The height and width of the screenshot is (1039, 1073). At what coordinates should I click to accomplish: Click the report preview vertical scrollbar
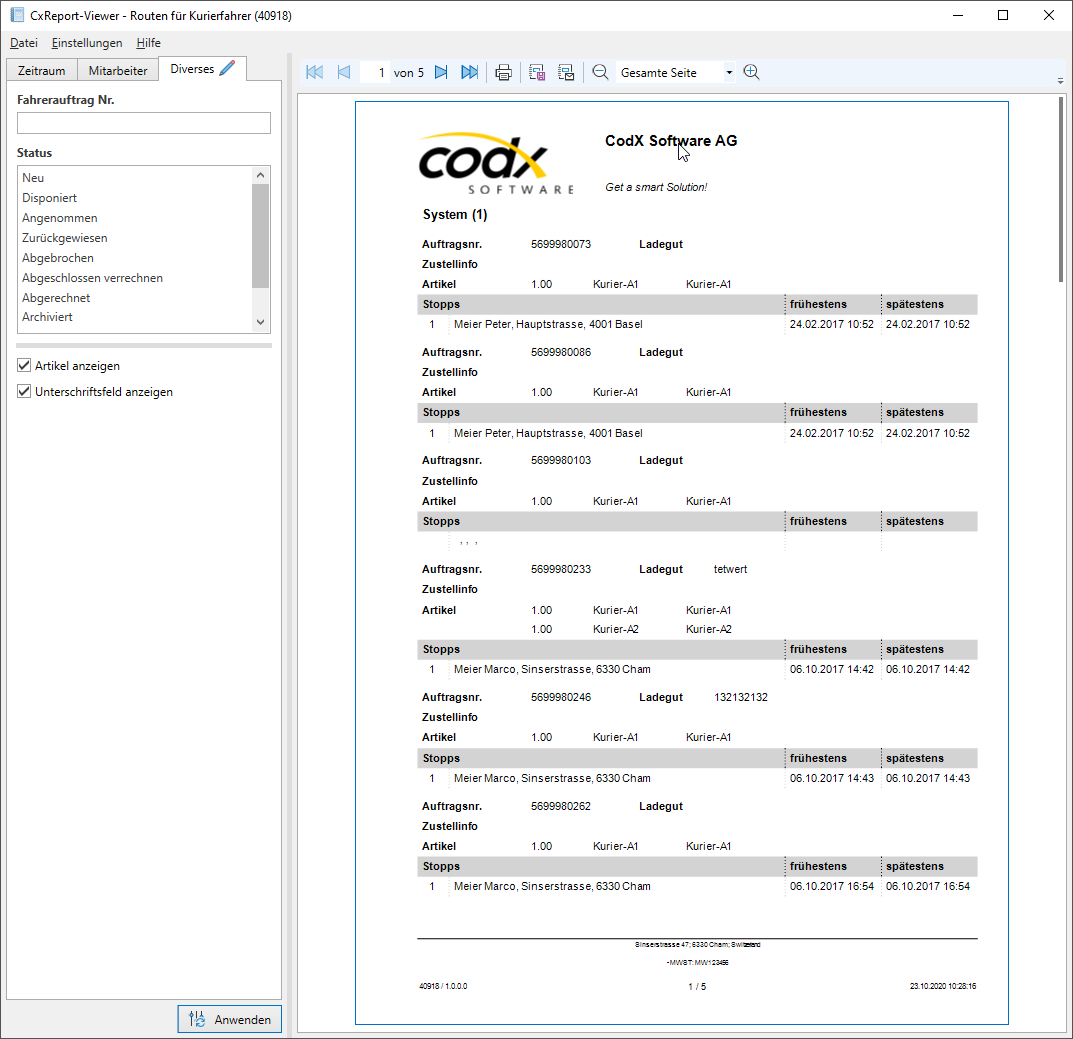point(1061,189)
